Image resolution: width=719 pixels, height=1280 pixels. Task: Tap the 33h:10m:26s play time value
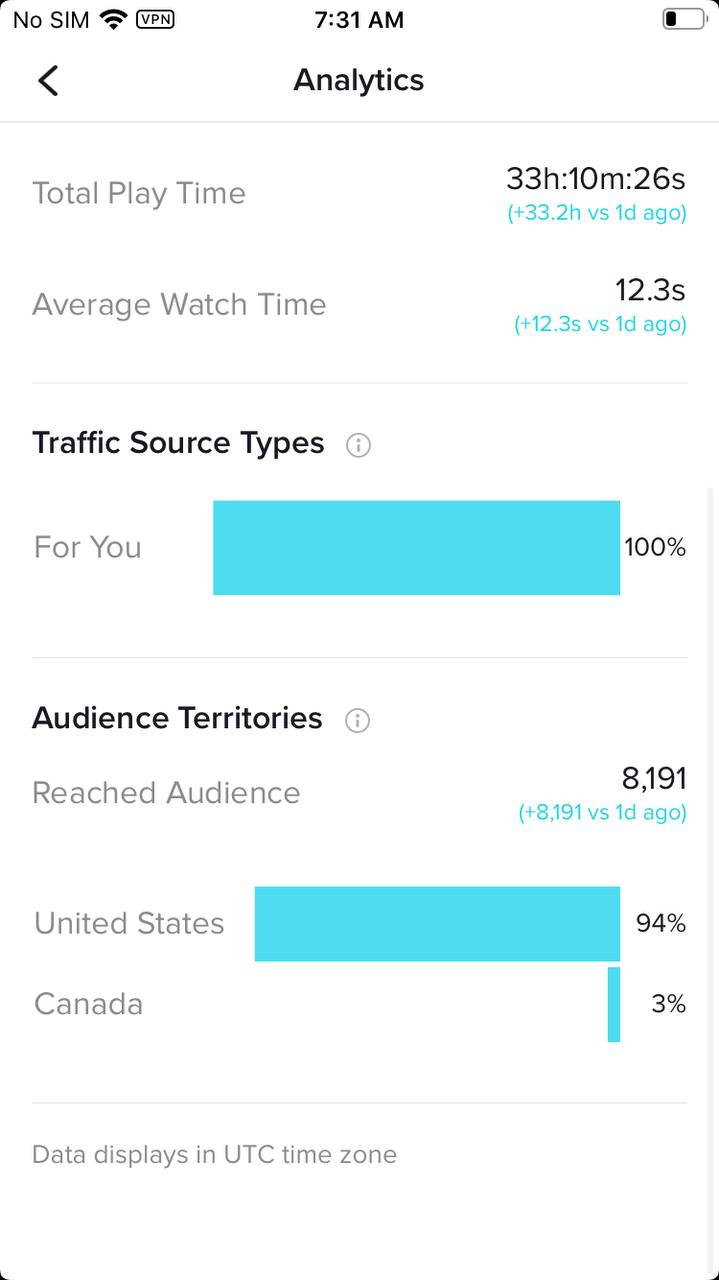coord(596,179)
